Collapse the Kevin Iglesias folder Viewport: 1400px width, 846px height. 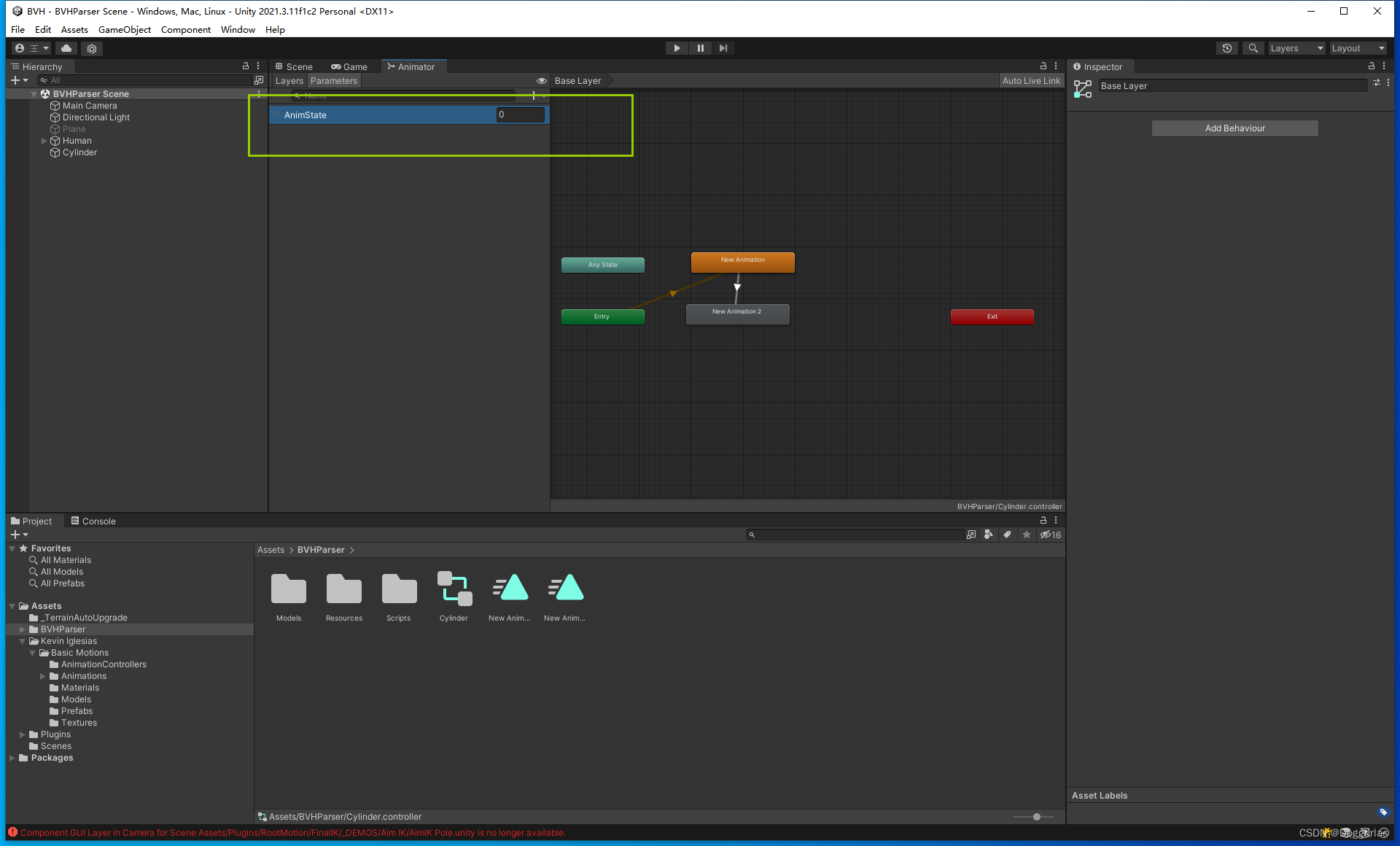(23, 641)
